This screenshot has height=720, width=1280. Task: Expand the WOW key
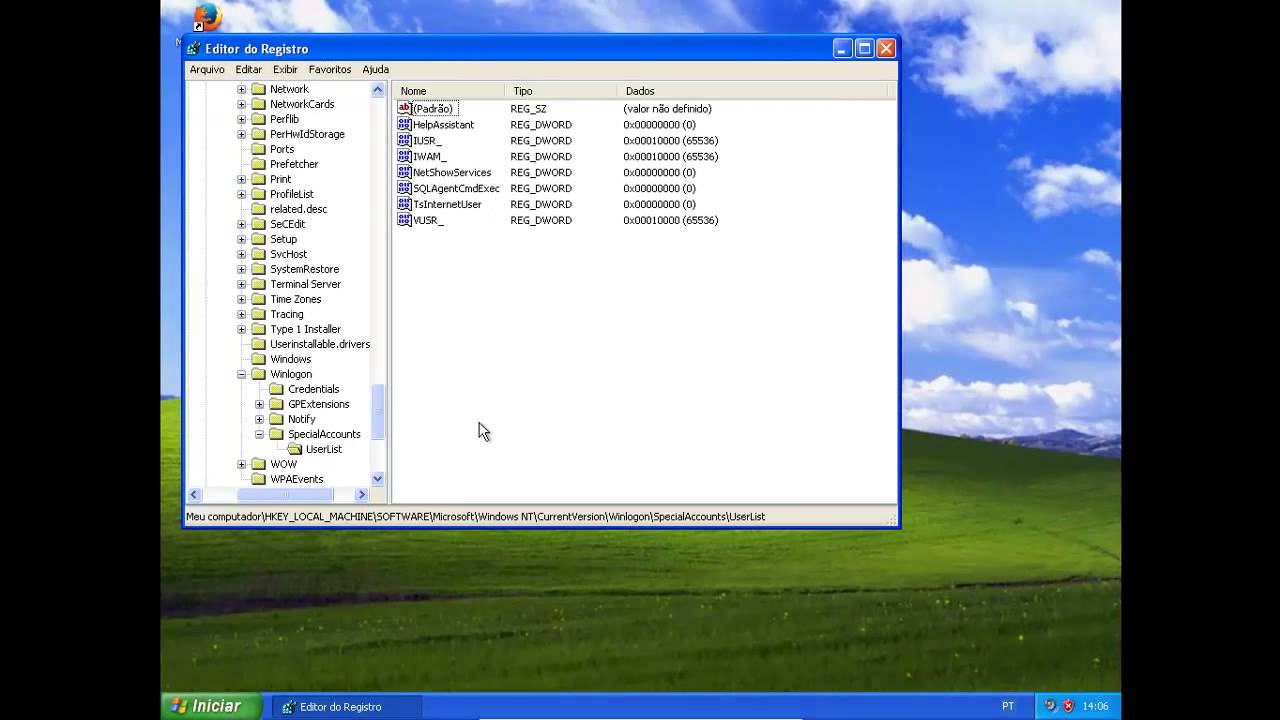[241, 464]
